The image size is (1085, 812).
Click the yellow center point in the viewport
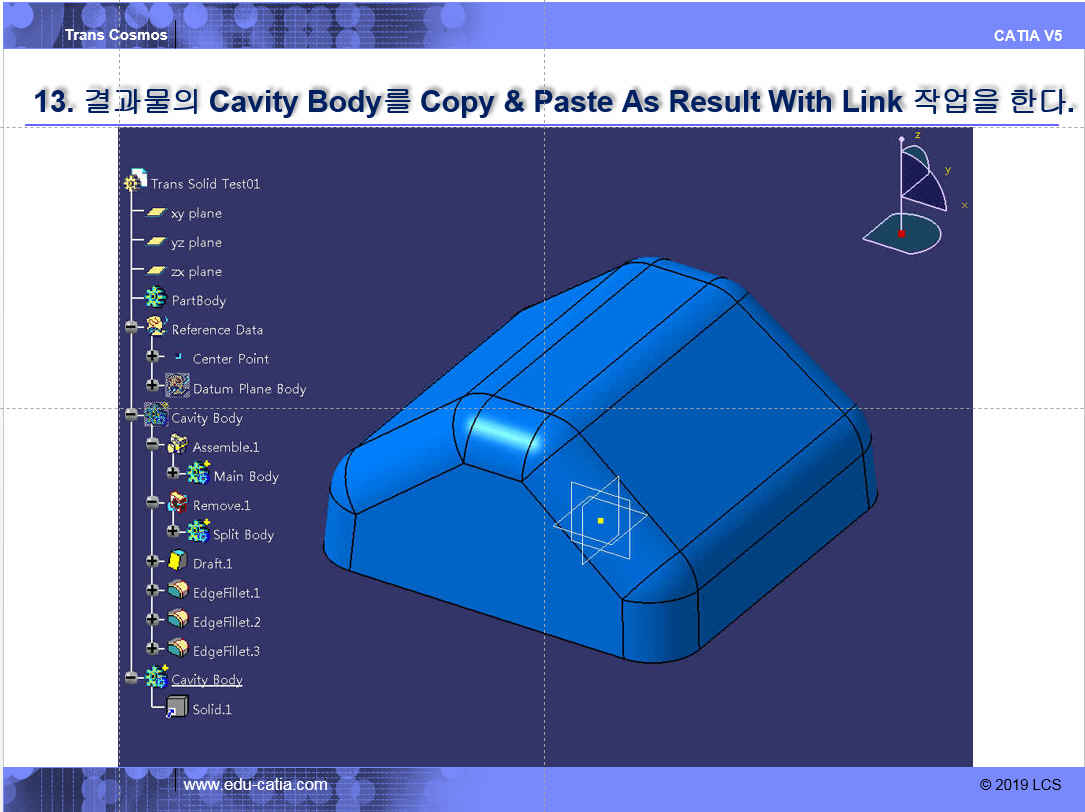point(601,520)
